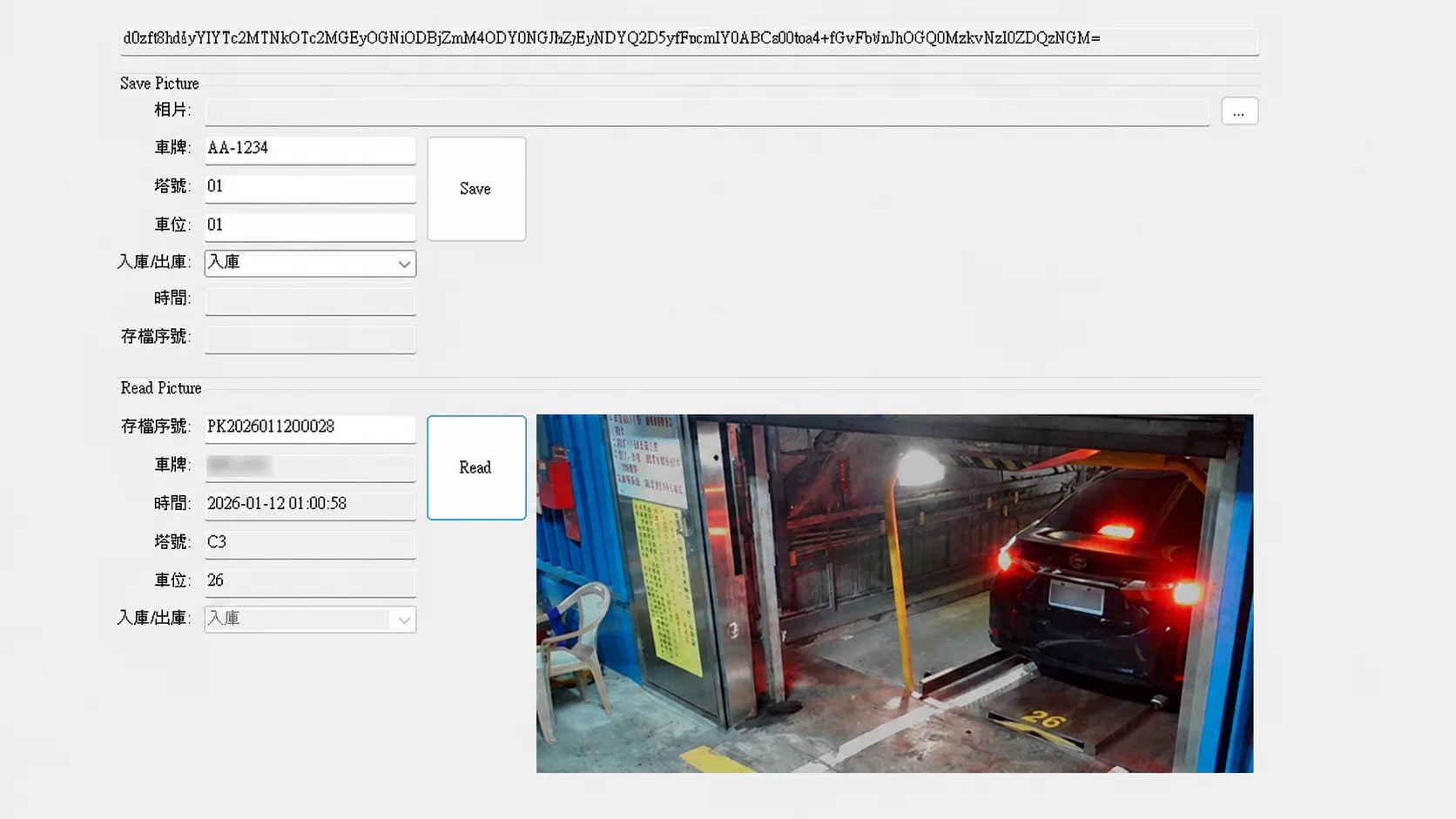Click the 車牌 field containing AA-1234
Image resolution: width=1456 pixels, height=819 pixels.
click(310, 150)
